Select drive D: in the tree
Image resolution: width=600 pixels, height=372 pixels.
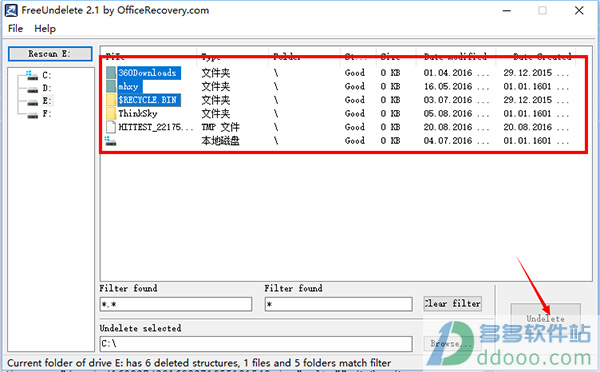click(47, 88)
